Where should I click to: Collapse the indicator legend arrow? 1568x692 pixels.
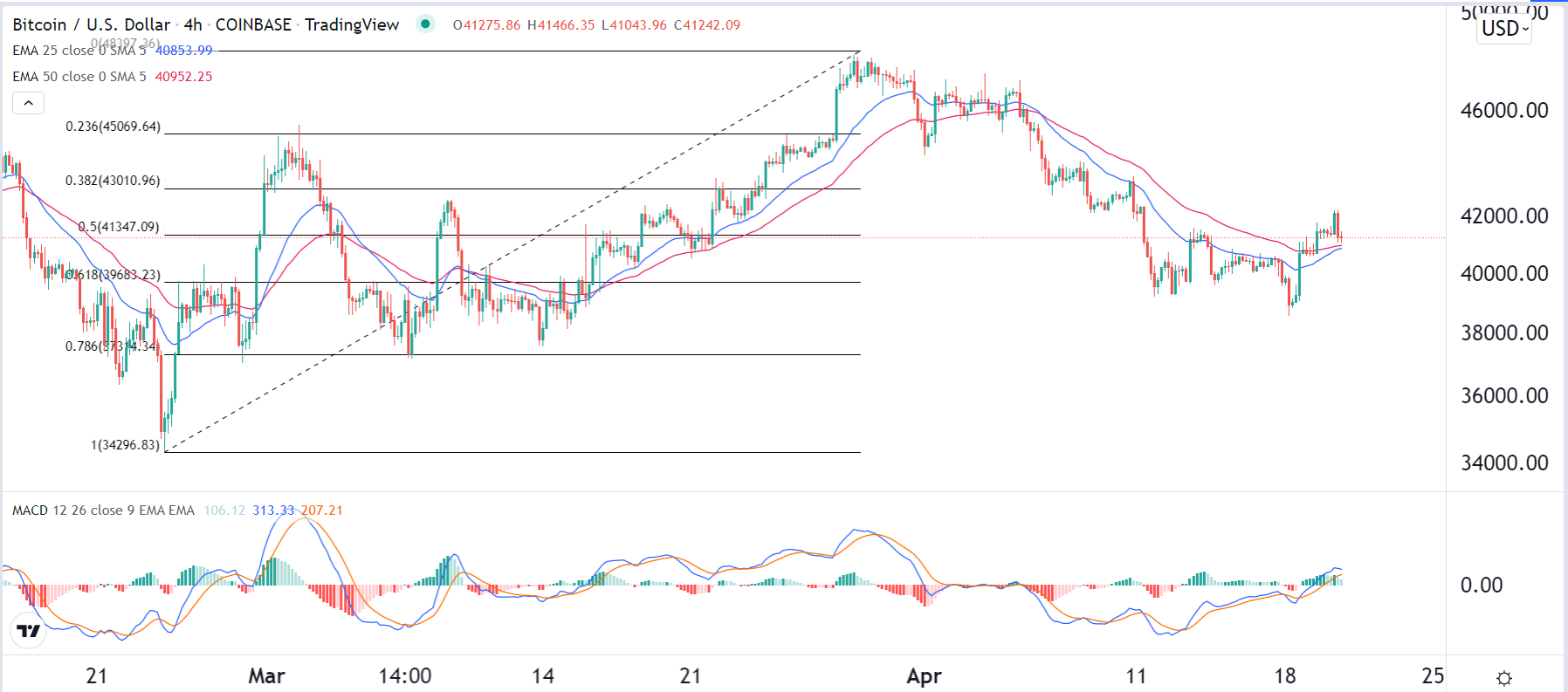[x=28, y=104]
